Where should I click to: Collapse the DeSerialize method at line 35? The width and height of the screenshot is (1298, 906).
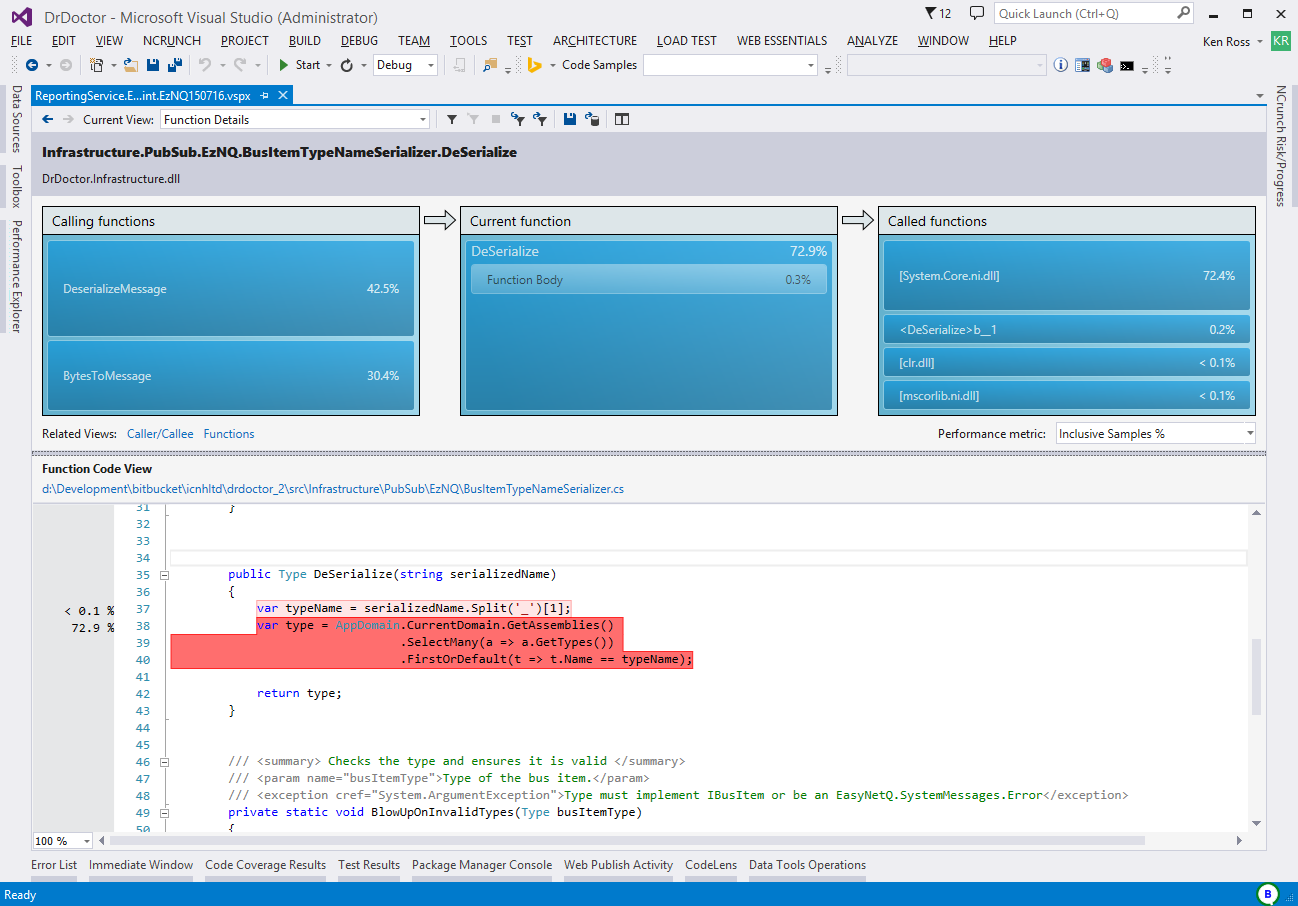pos(165,575)
